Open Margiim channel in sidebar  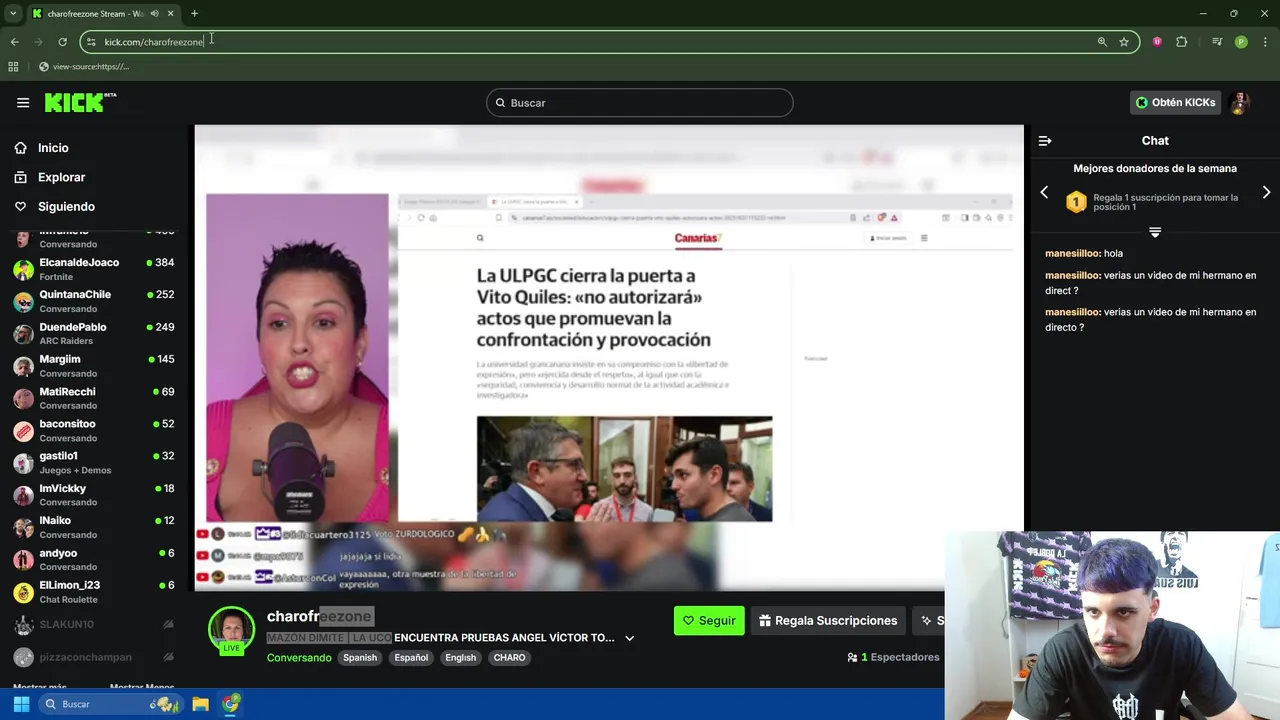(x=95, y=366)
